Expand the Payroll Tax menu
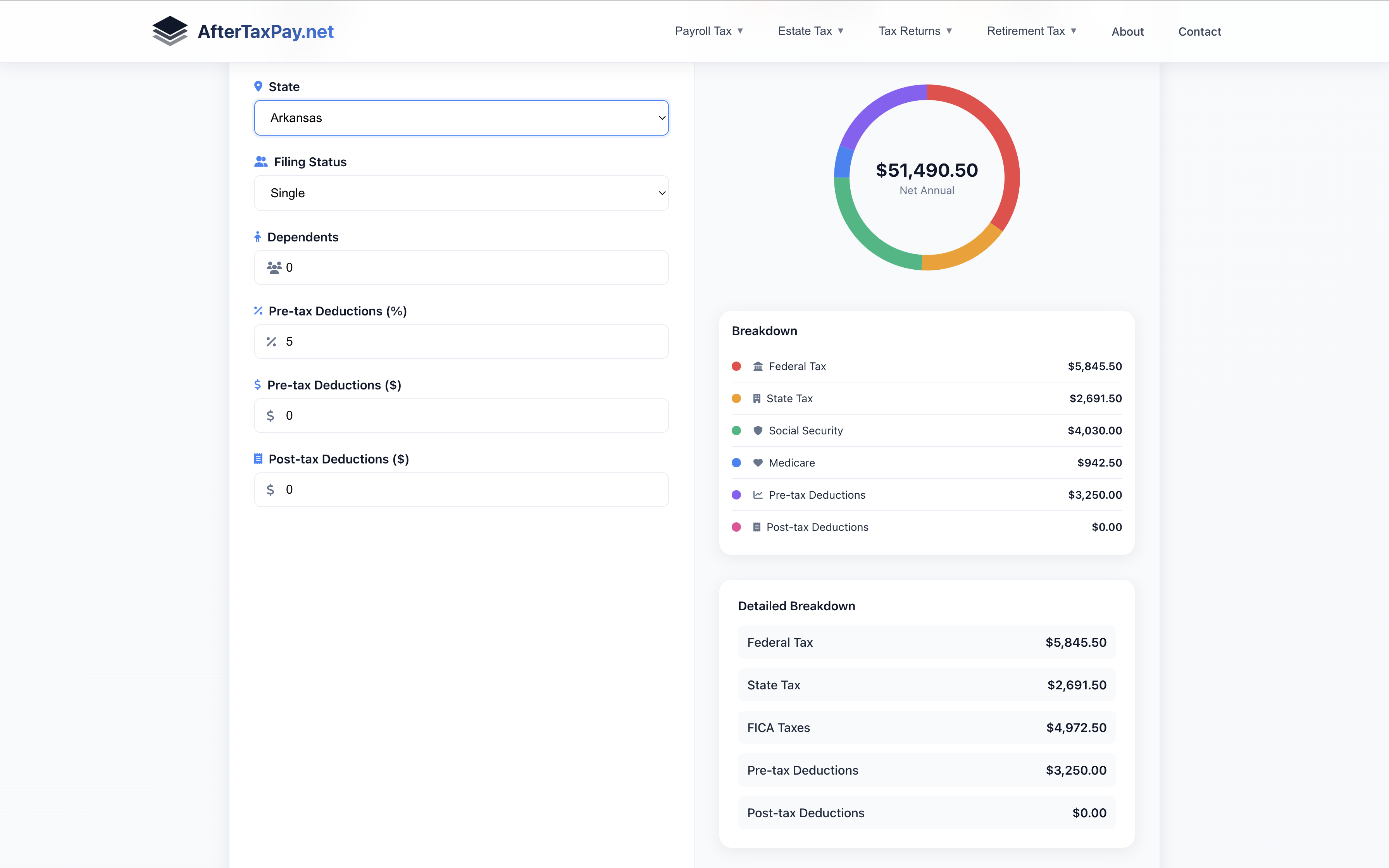The width and height of the screenshot is (1389, 868). pos(708,31)
